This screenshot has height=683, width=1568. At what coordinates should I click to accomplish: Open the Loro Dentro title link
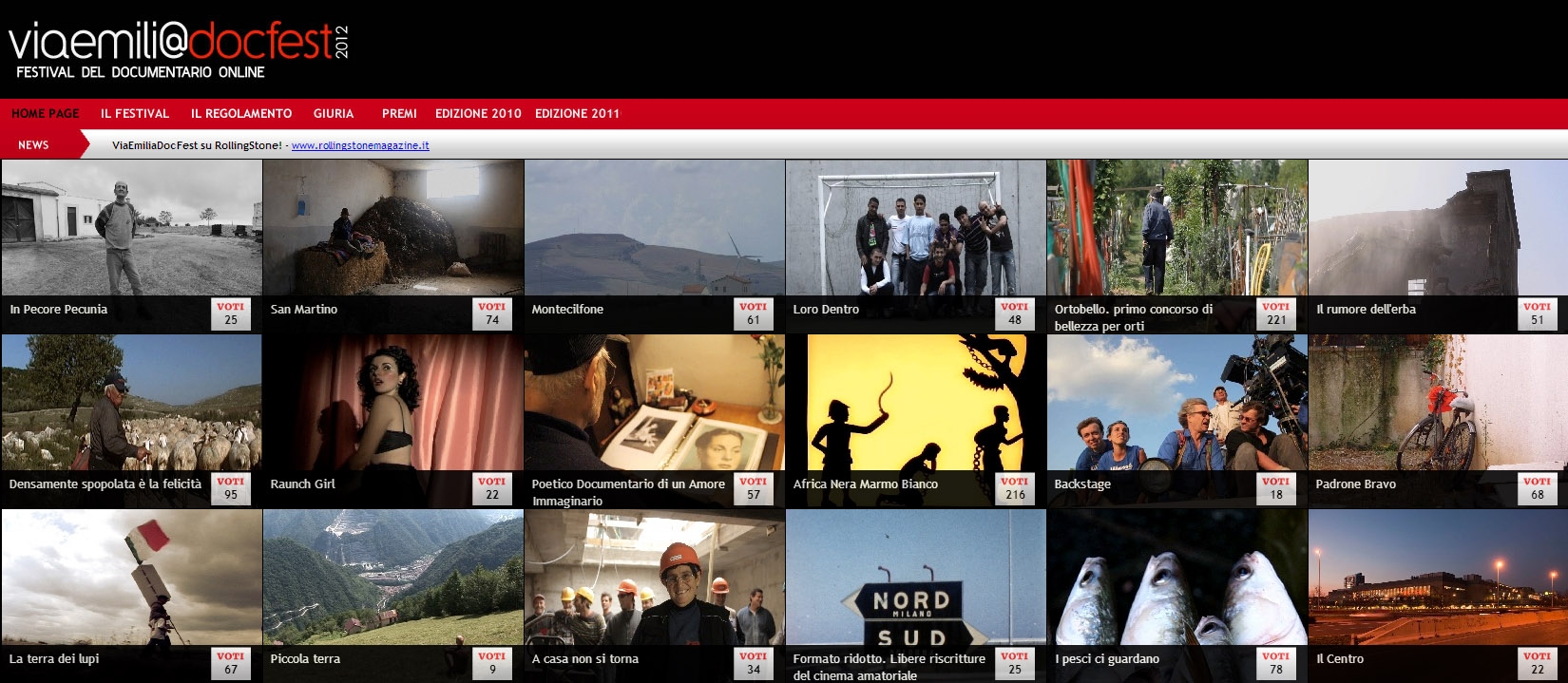(x=826, y=310)
